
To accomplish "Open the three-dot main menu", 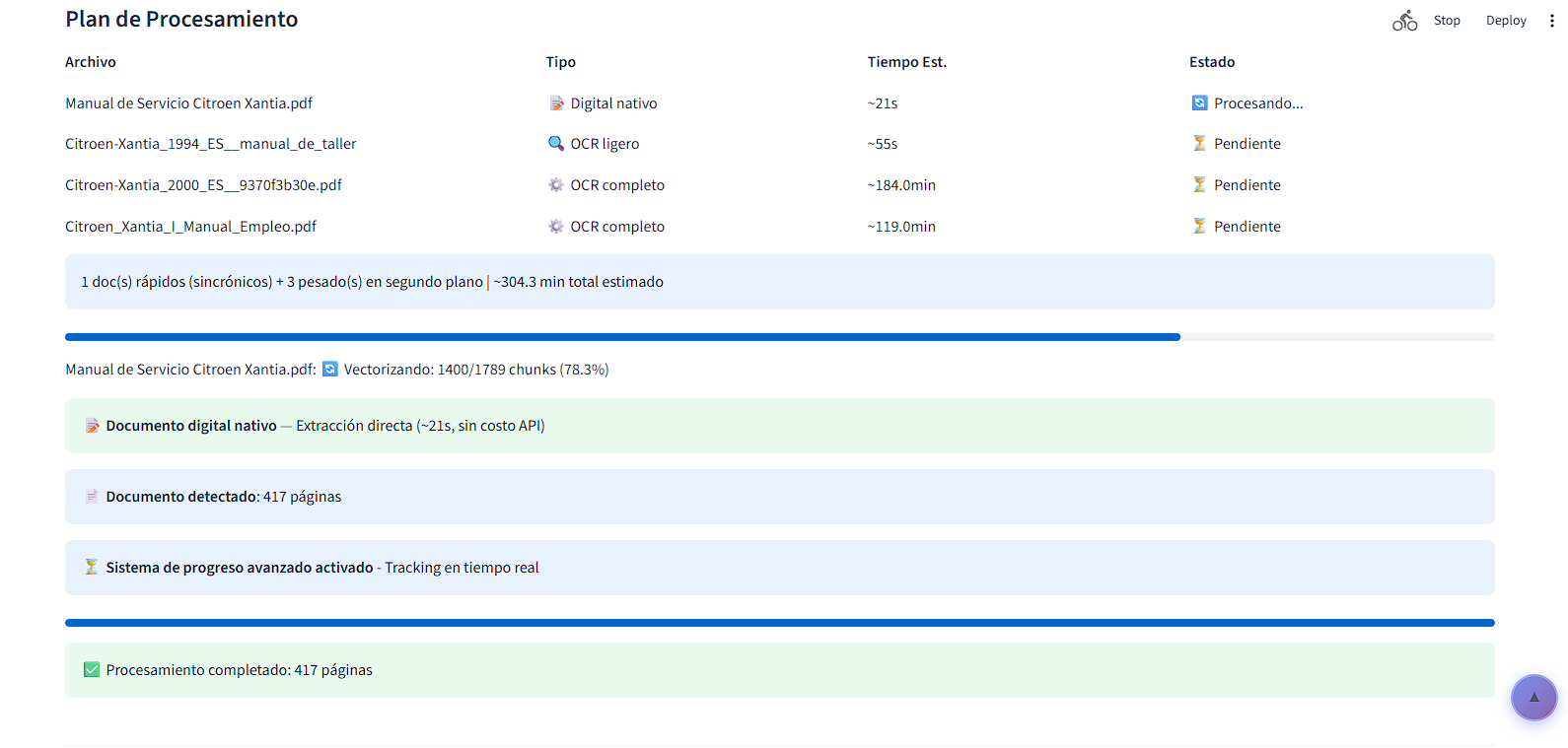I will (x=1551, y=21).
